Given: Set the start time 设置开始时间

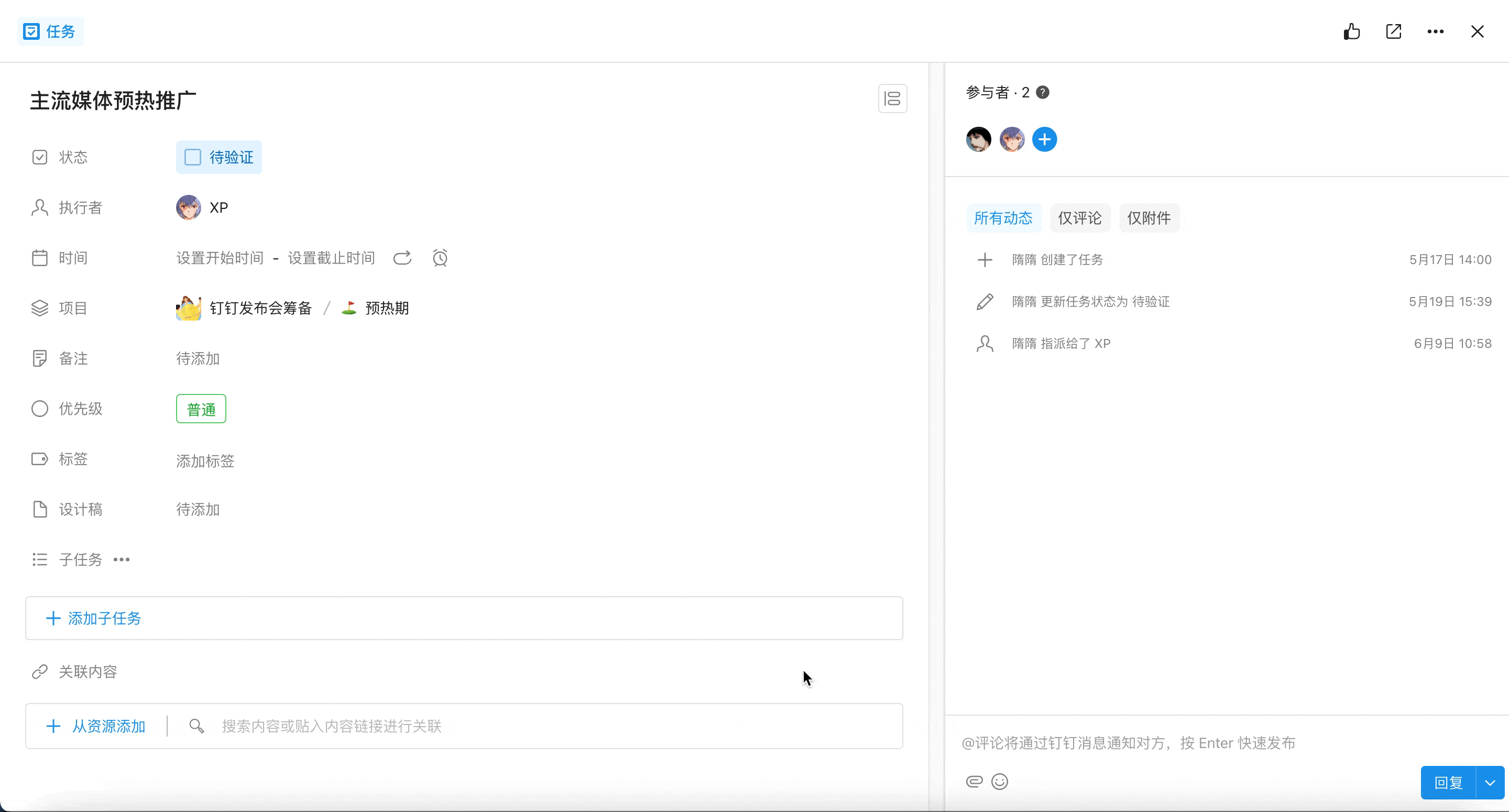Looking at the screenshot, I should 220,258.
